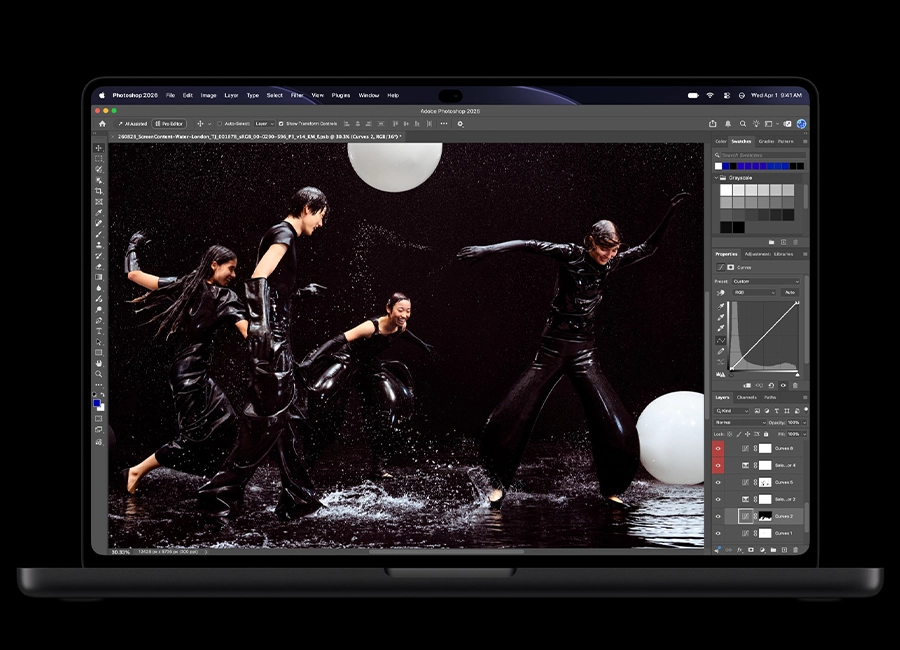Image resolution: width=900 pixels, height=650 pixels.
Task: Open the RGB channel dropdown
Action: coord(754,293)
